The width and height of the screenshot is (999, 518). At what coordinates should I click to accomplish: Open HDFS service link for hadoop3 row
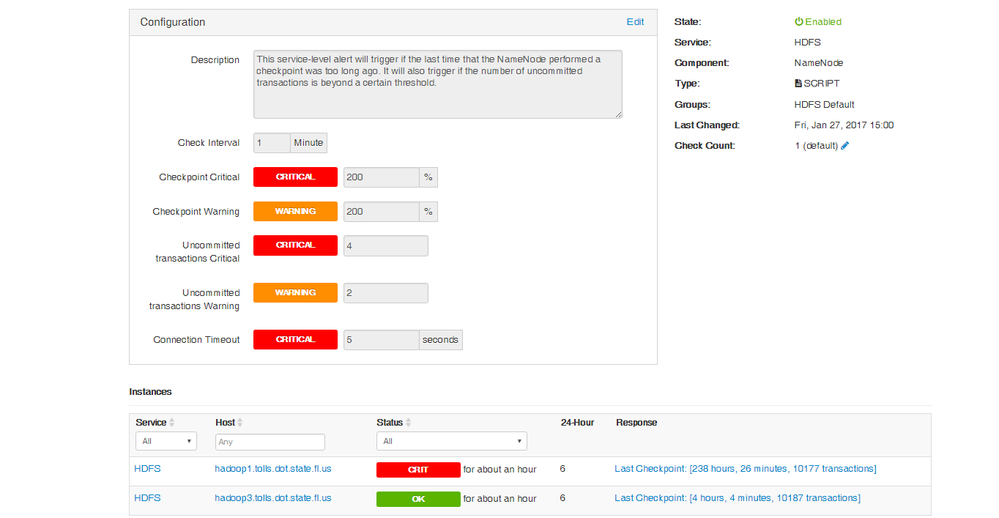pos(147,498)
